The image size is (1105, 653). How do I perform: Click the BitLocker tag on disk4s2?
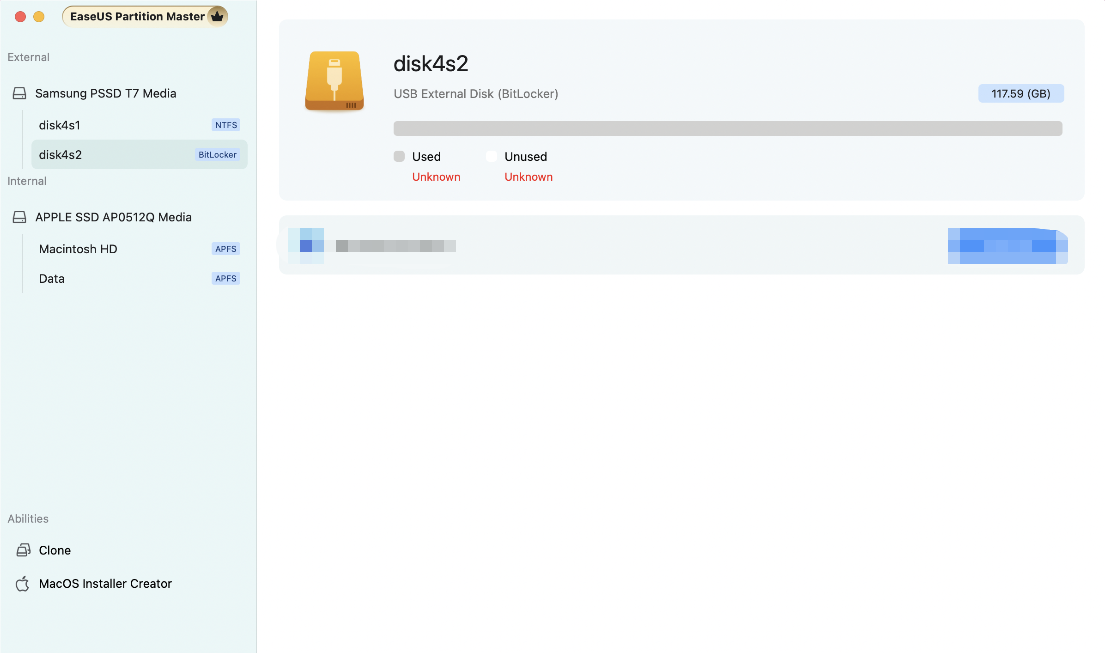pos(217,154)
